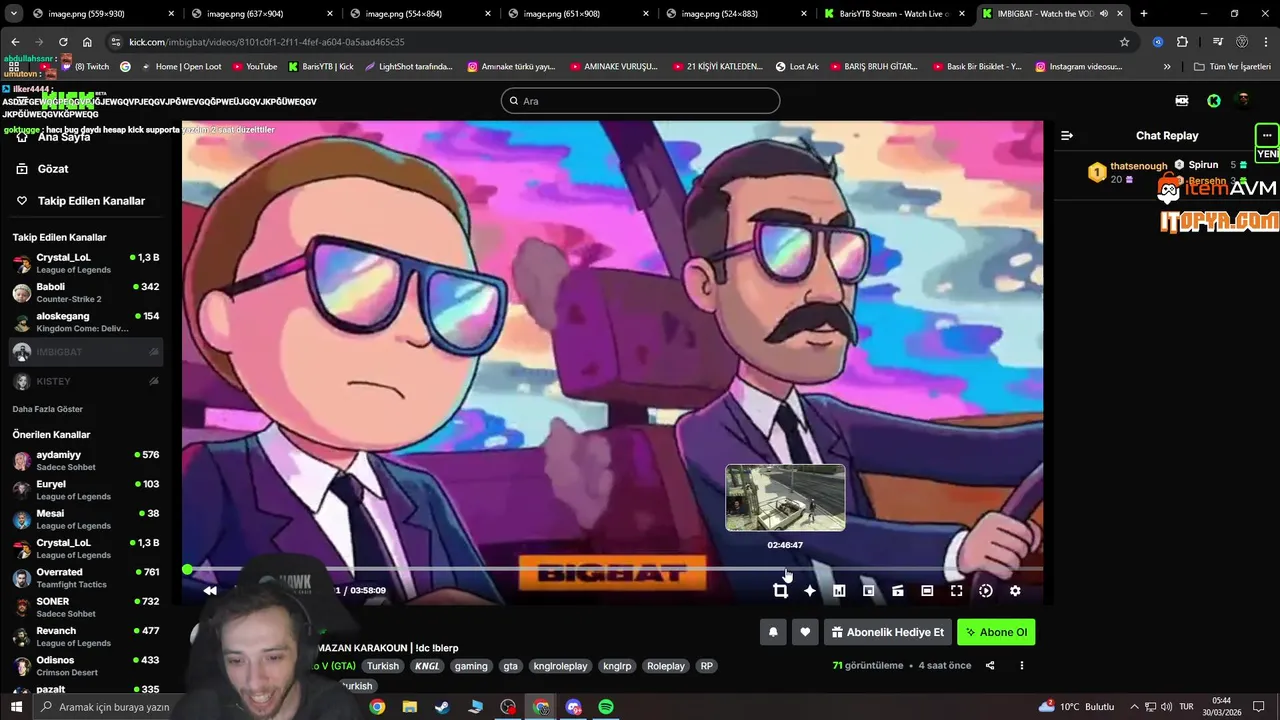The image size is (1280, 720).
Task: Open the vertical three-dot video menu
Action: pyautogui.click(x=1021, y=666)
